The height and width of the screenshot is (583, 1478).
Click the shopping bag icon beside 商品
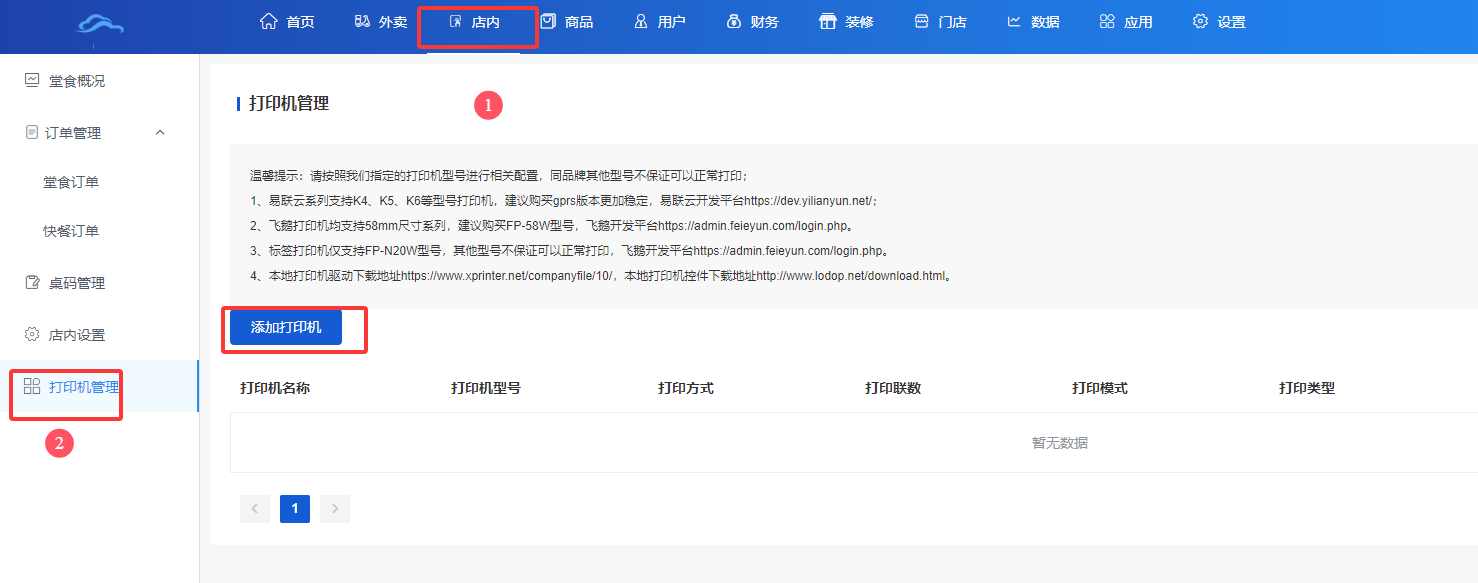pyautogui.click(x=548, y=21)
